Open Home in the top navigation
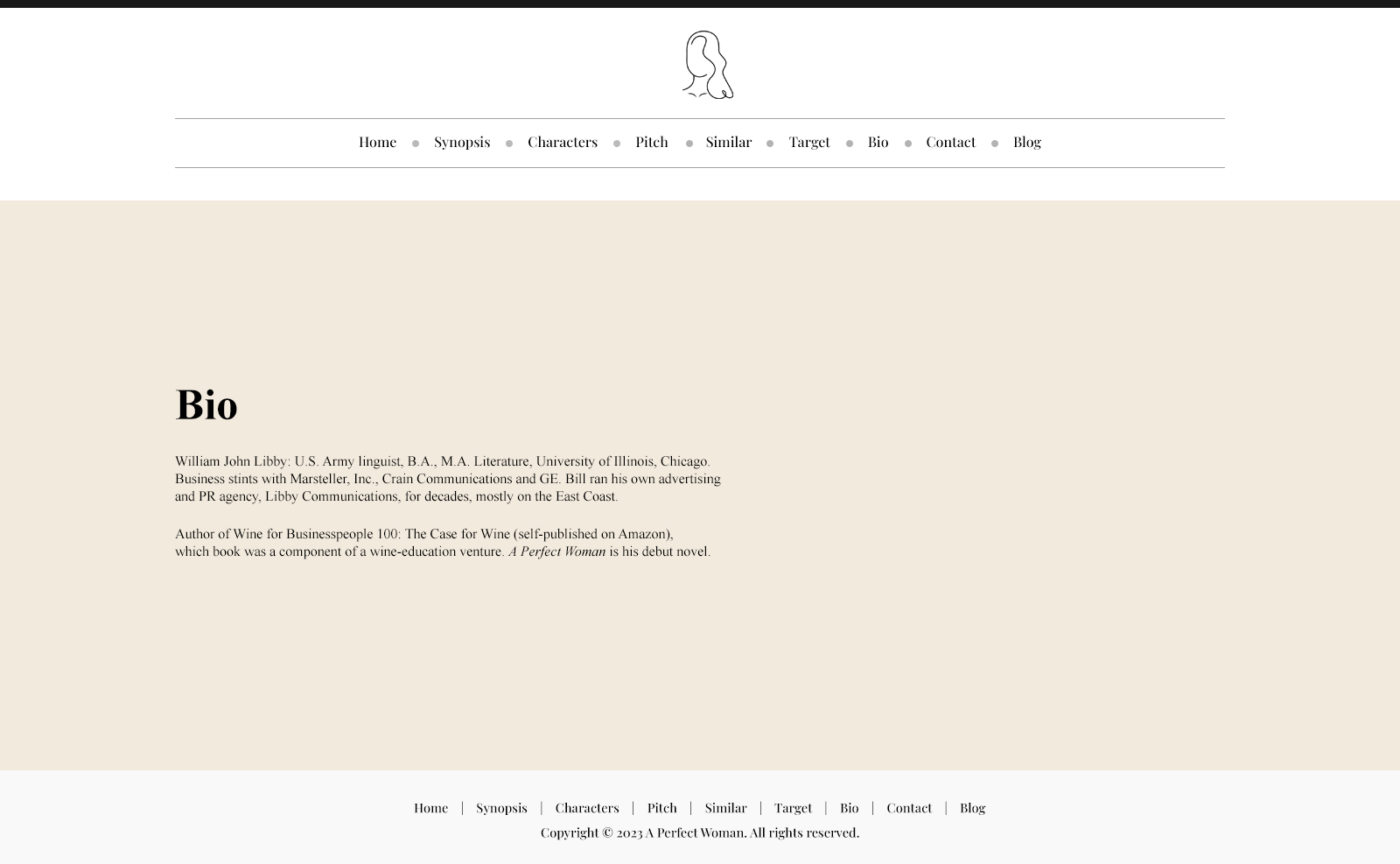This screenshot has height=864, width=1400. point(377,142)
